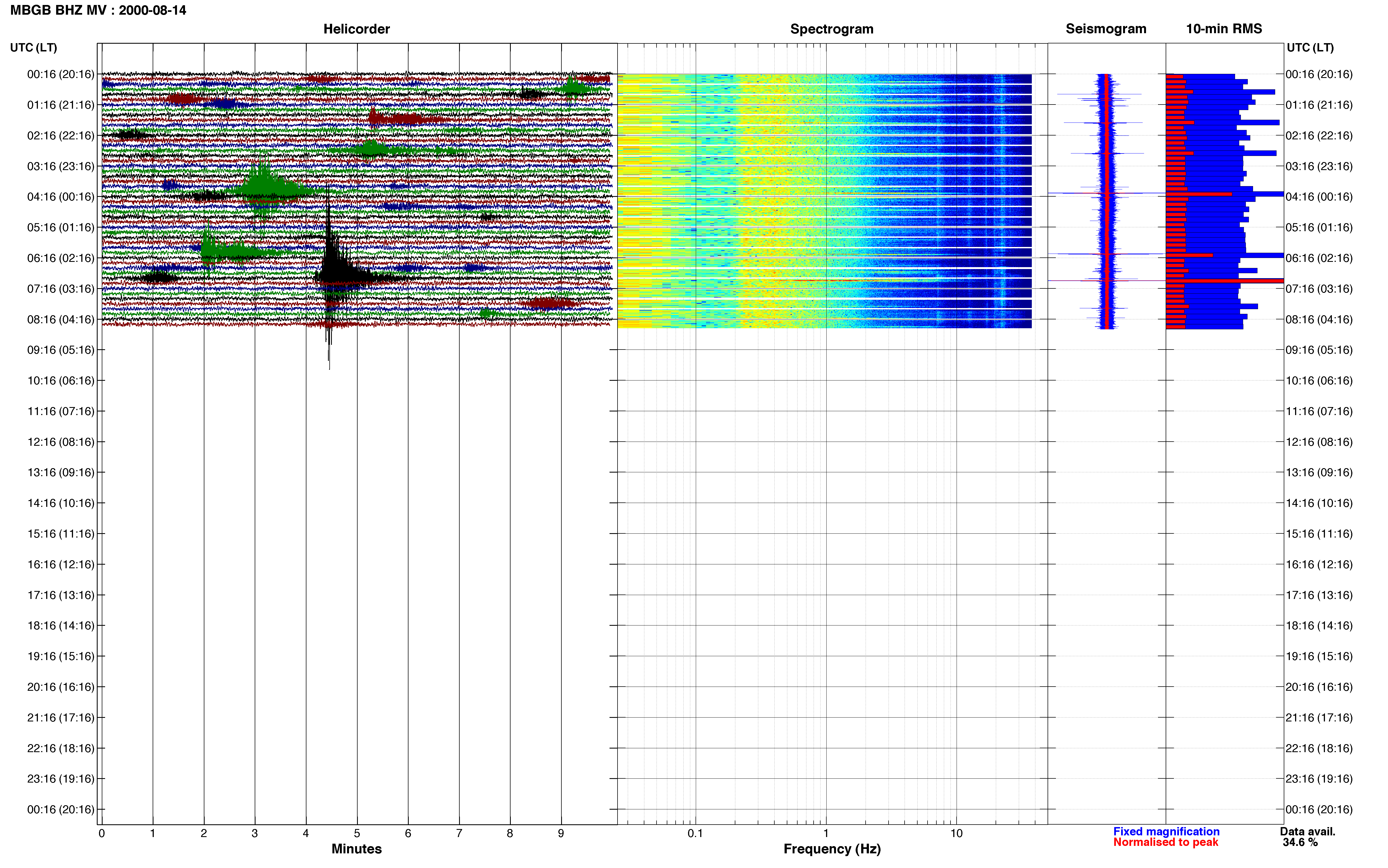Click the right 21:16 (17:16) time label
The height and width of the screenshot is (868, 1388).
(x=1319, y=717)
